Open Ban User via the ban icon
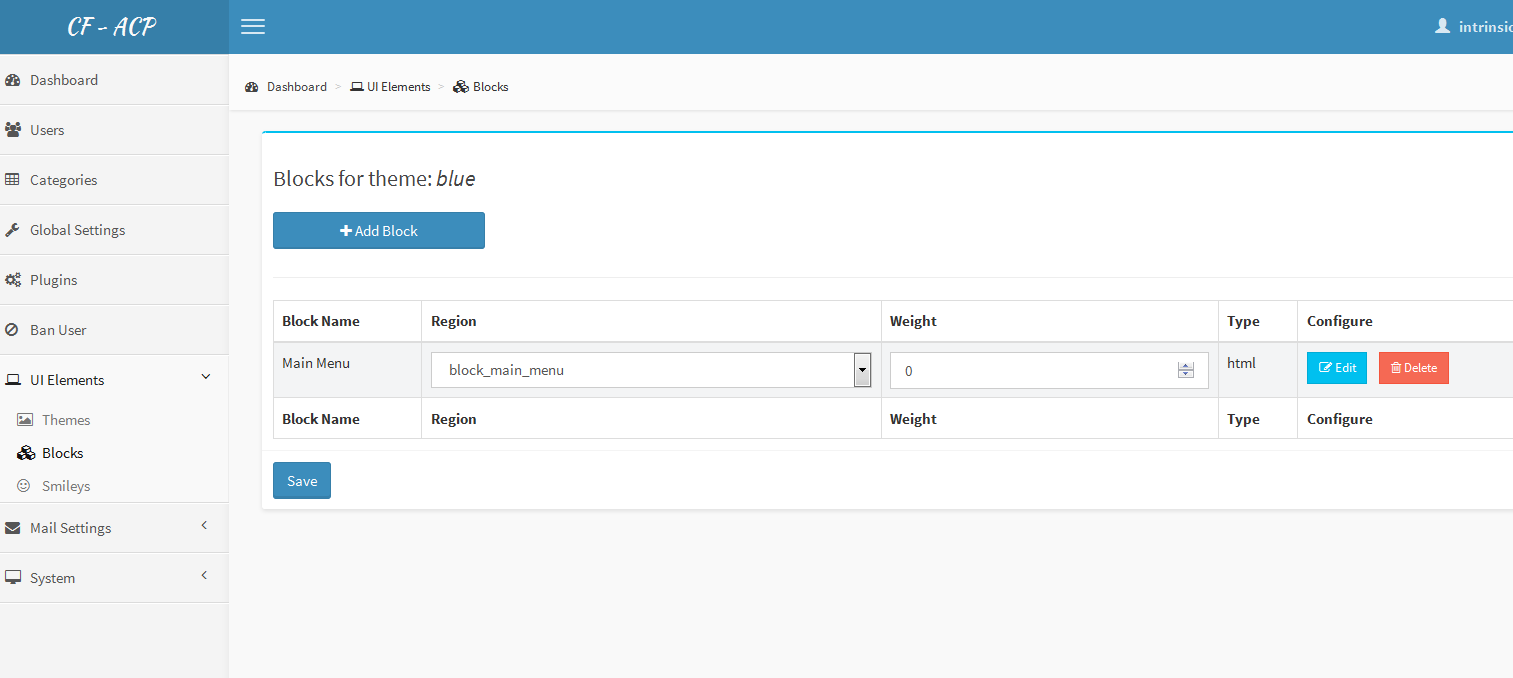Image resolution: width=1513 pixels, height=678 pixels. click(x=12, y=330)
